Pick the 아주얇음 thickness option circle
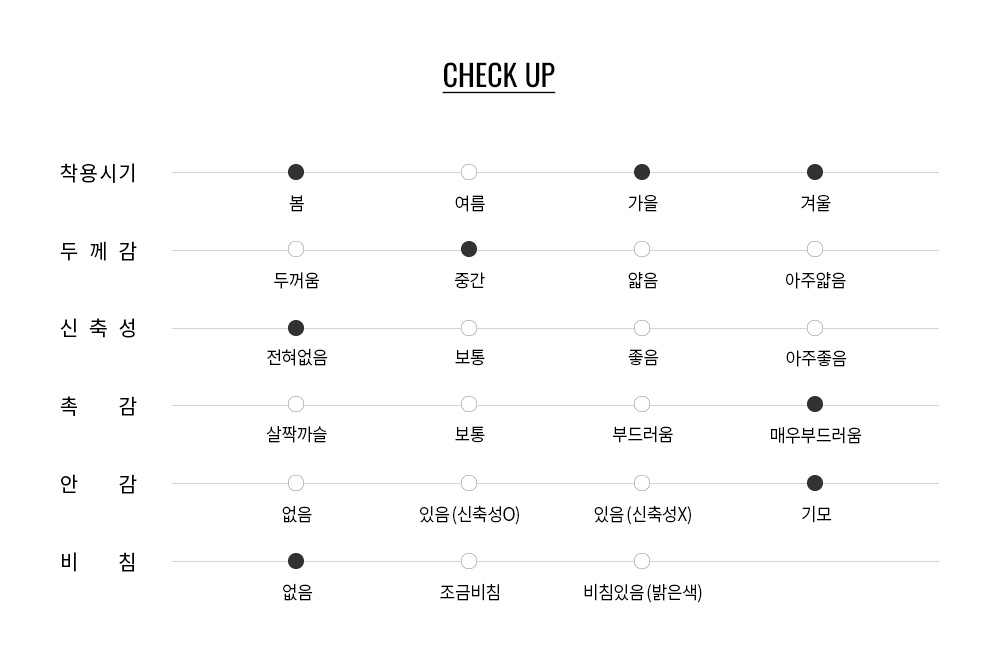 click(x=815, y=249)
